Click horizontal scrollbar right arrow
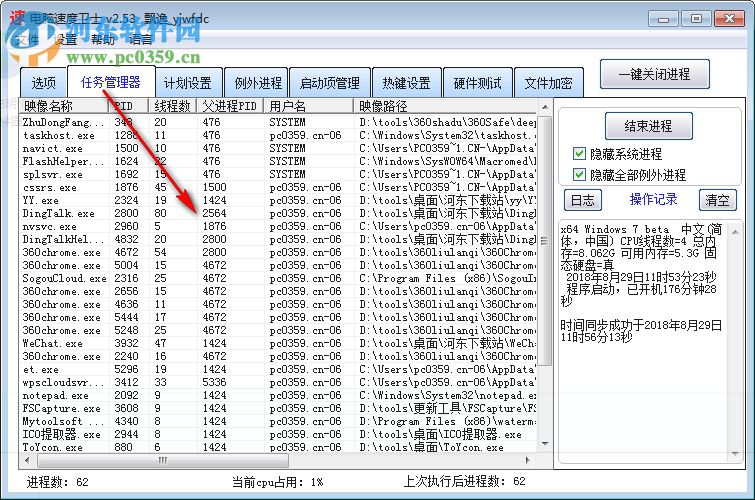The image size is (755, 500). coord(528,461)
